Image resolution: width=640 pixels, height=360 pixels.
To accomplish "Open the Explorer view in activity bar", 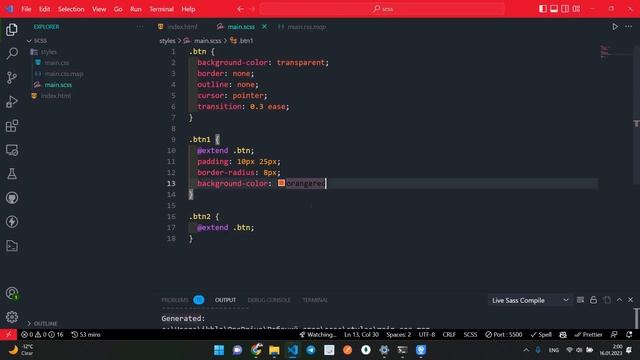I will point(12,29).
